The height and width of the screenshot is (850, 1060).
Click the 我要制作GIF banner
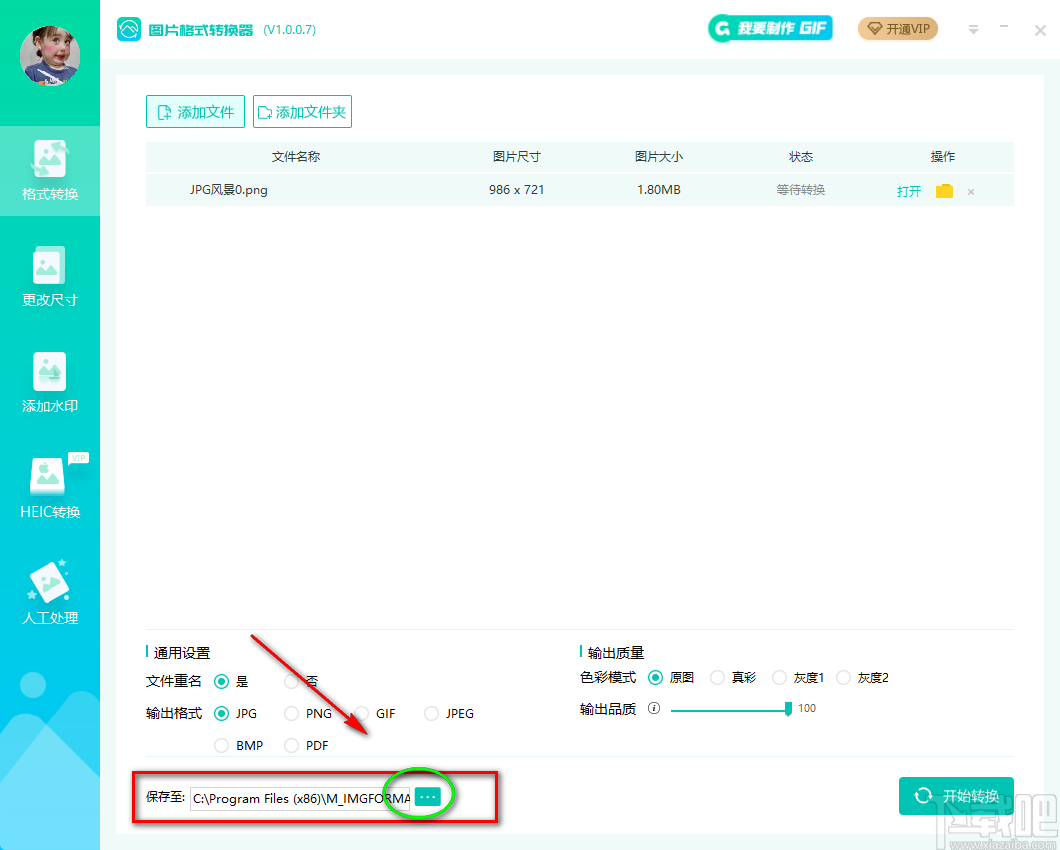pos(770,28)
